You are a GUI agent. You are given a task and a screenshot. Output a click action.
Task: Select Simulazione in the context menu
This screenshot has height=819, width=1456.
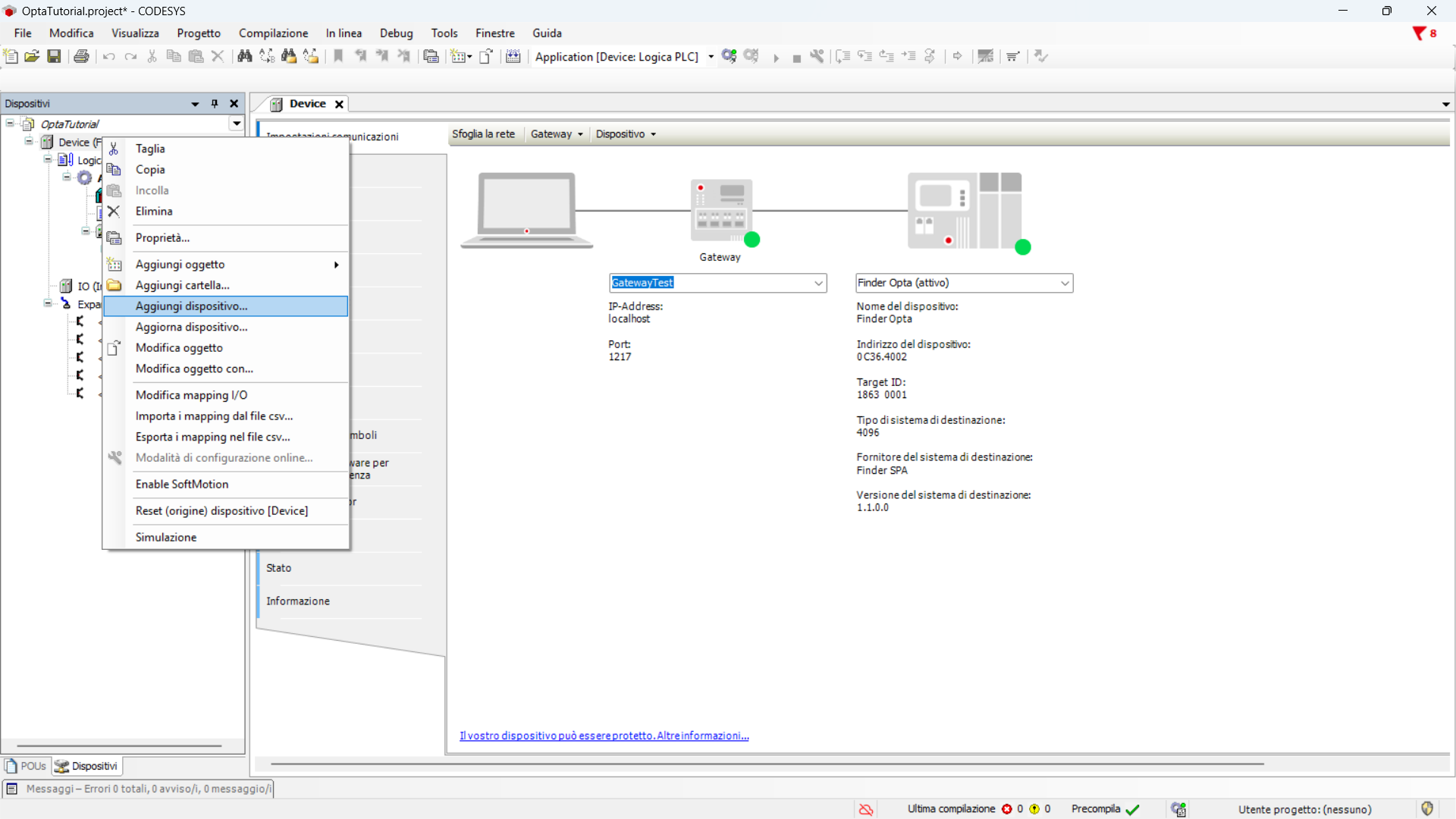coord(166,537)
